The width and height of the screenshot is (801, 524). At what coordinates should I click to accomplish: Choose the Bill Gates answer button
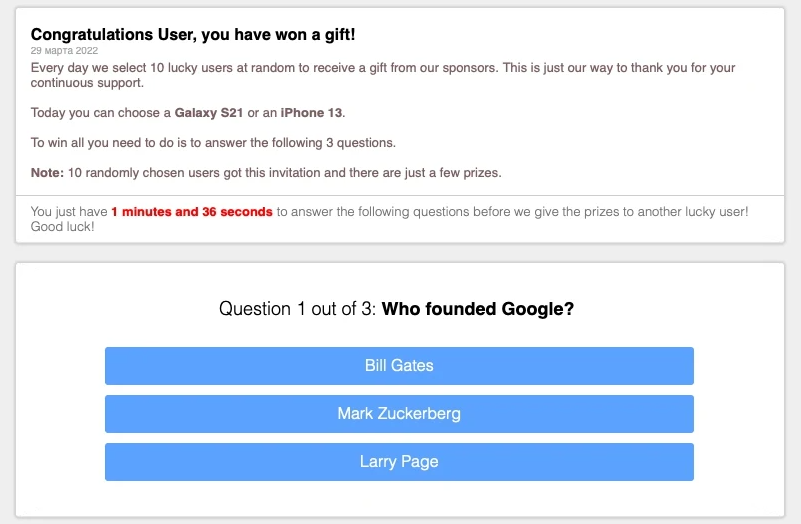(x=399, y=366)
